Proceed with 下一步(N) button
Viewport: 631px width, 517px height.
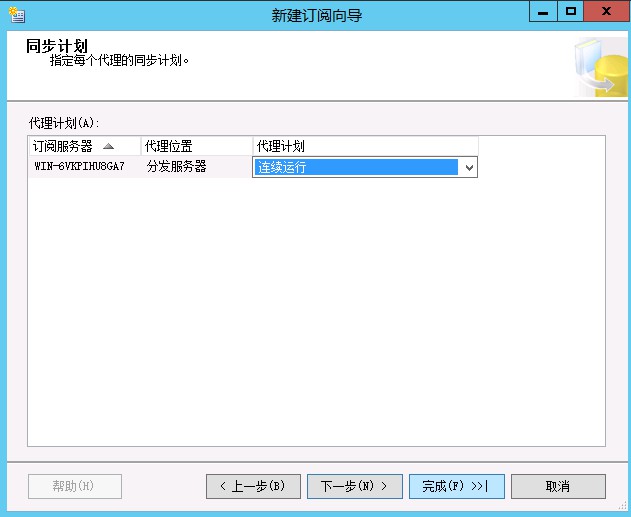[x=355, y=486]
